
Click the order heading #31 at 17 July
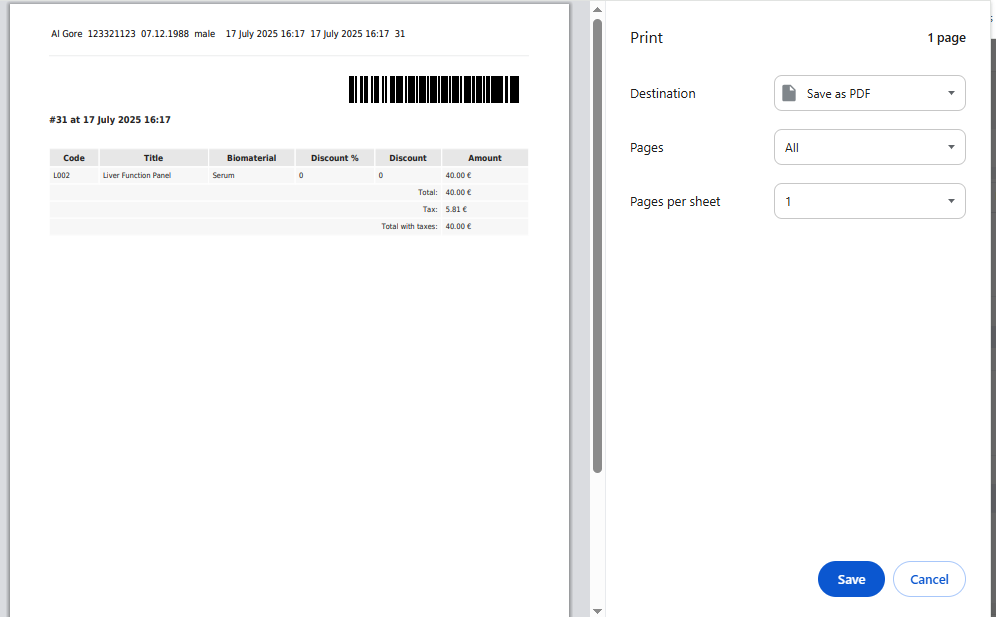[x=110, y=120]
